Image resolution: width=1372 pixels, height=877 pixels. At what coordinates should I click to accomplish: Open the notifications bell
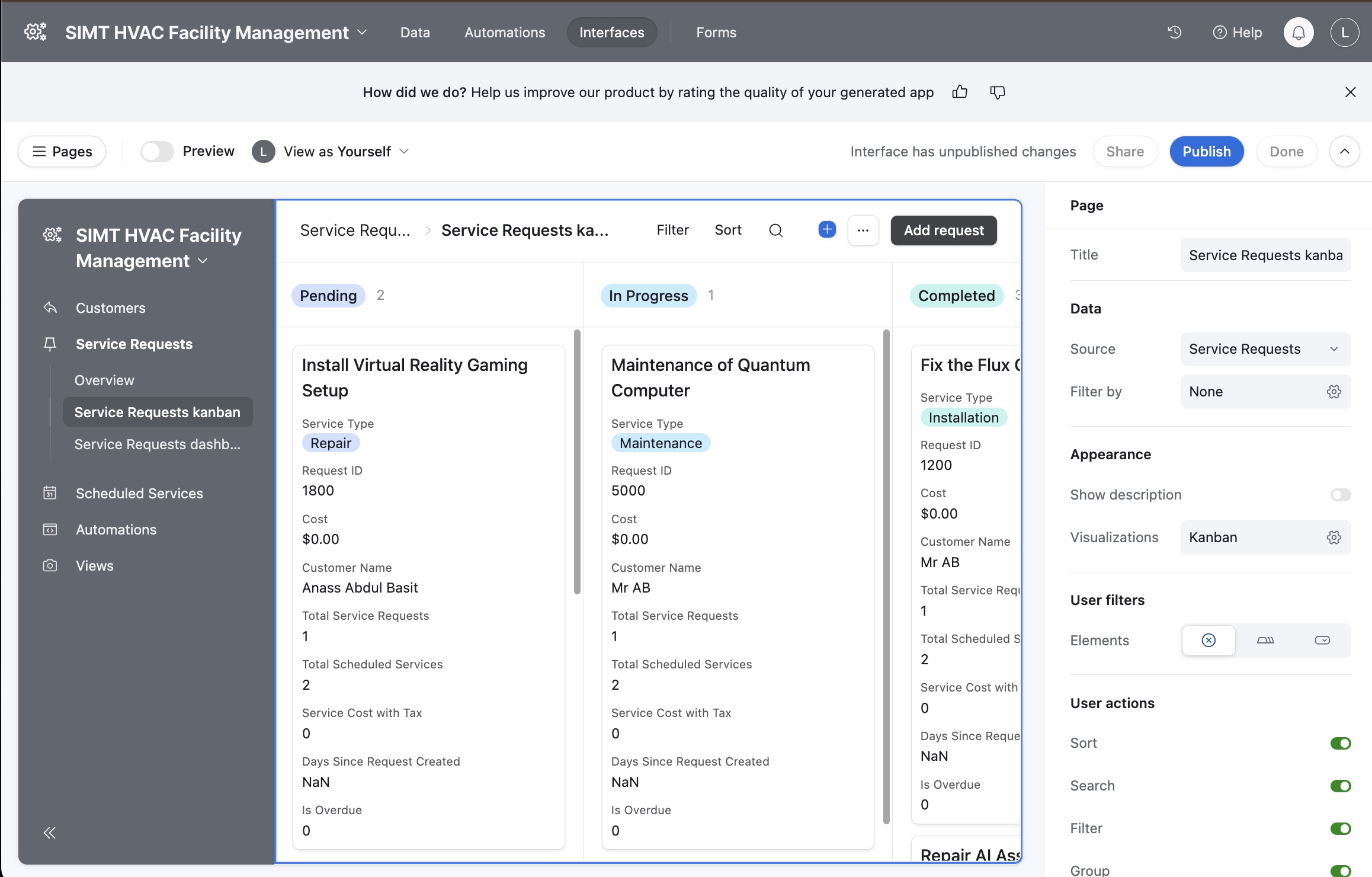[1298, 33]
